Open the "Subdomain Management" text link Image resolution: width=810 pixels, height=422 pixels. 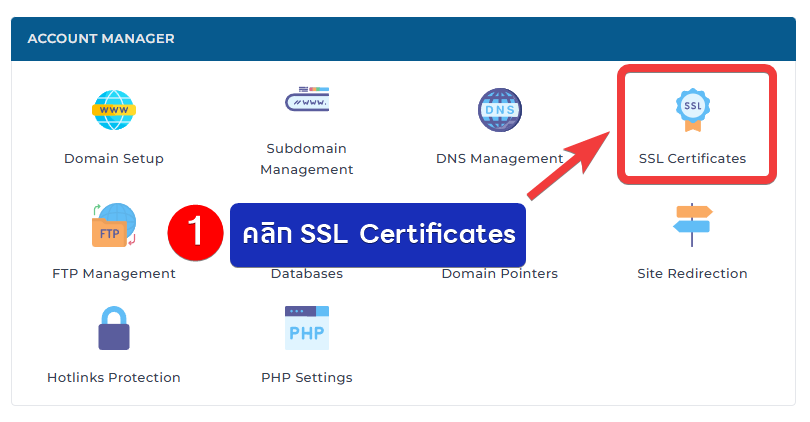306,159
